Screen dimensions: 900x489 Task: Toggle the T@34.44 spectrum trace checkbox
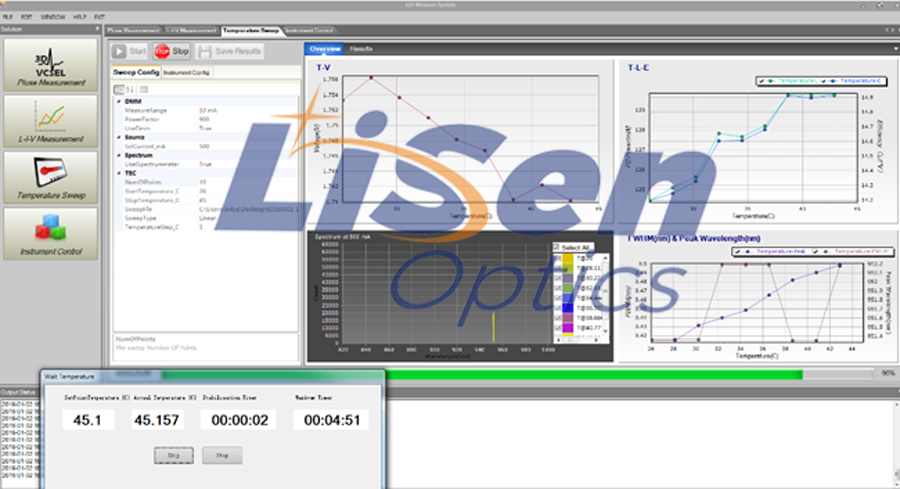[557, 298]
